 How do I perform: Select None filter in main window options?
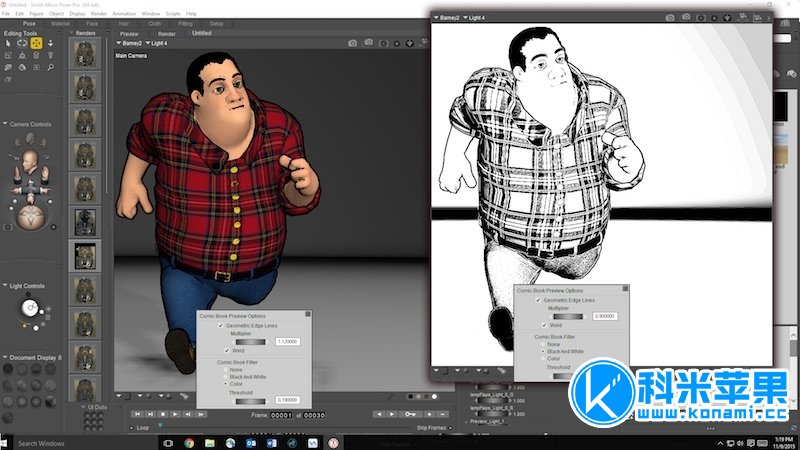pyautogui.click(x=225, y=369)
